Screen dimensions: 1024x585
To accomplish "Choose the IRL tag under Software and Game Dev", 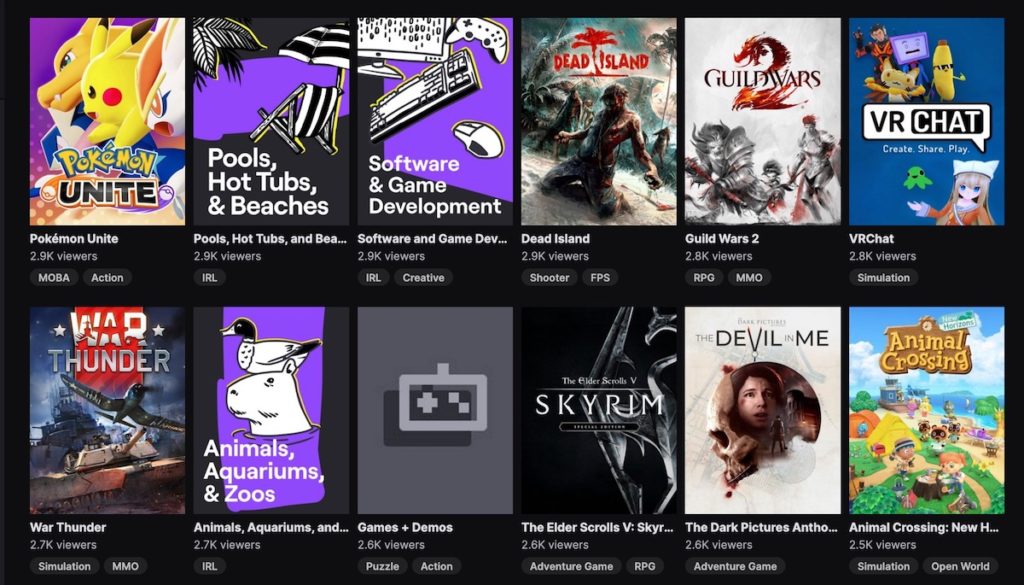I will (374, 277).
